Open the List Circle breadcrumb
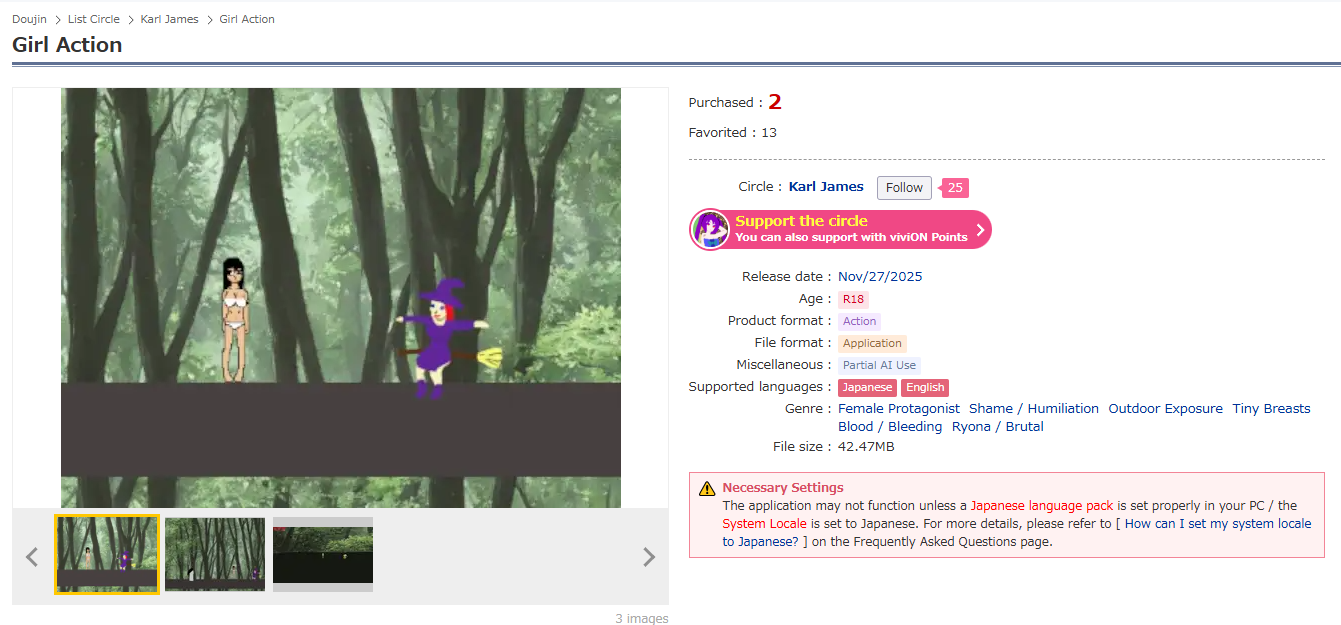The width and height of the screenshot is (1341, 625). point(94,19)
